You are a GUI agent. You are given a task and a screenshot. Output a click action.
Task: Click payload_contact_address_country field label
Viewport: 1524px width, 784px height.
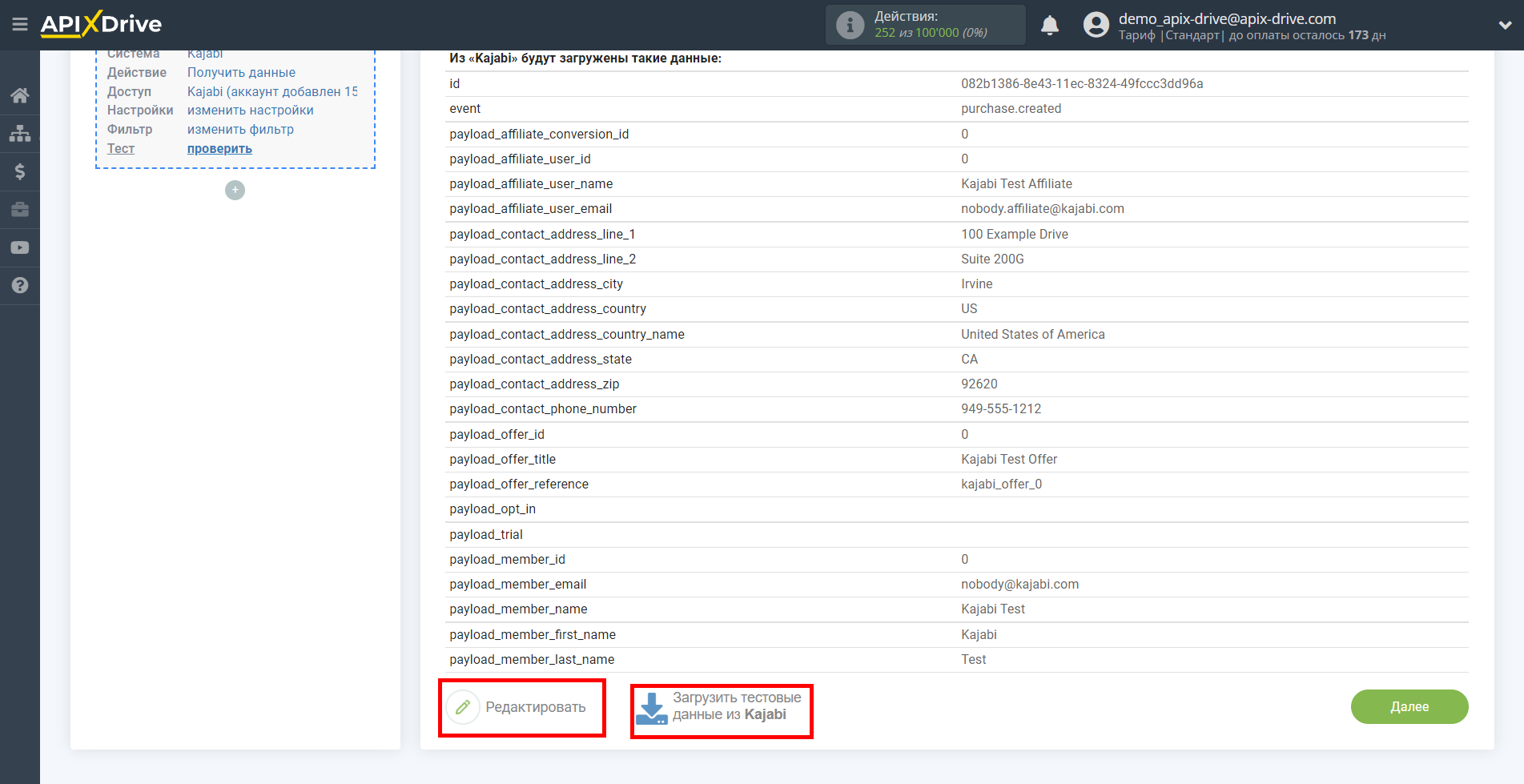click(x=548, y=308)
